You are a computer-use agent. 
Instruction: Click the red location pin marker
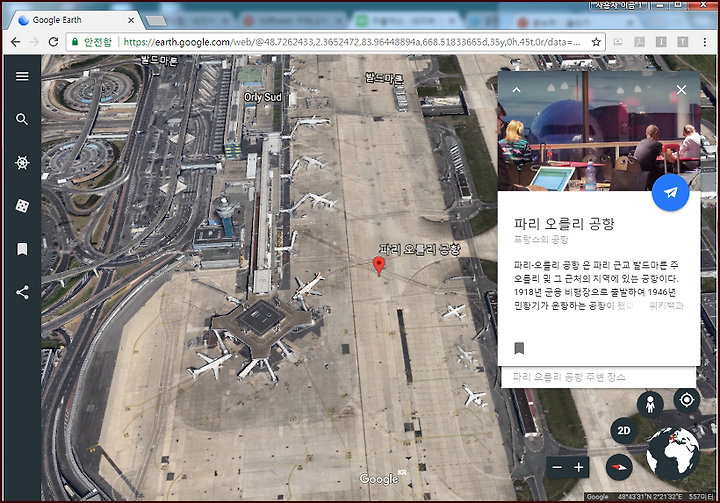pyautogui.click(x=379, y=266)
